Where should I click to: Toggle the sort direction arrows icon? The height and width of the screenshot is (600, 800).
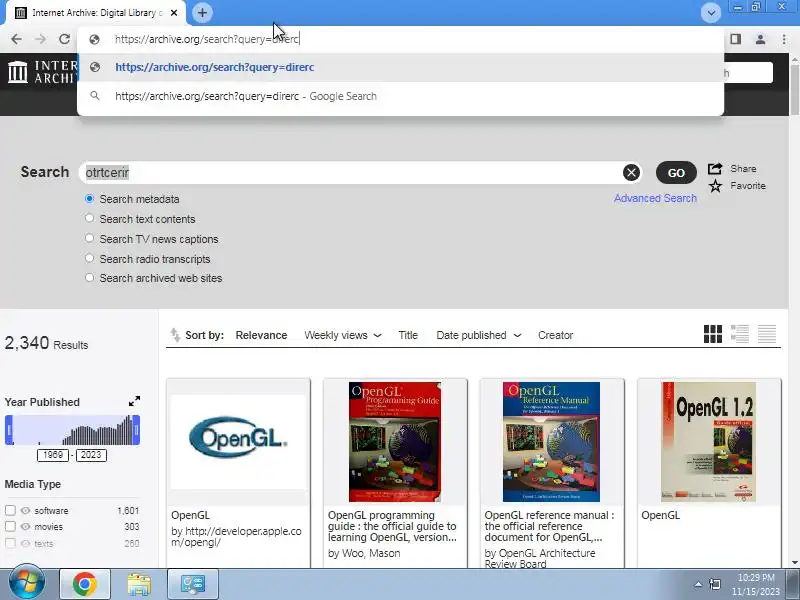pos(175,335)
